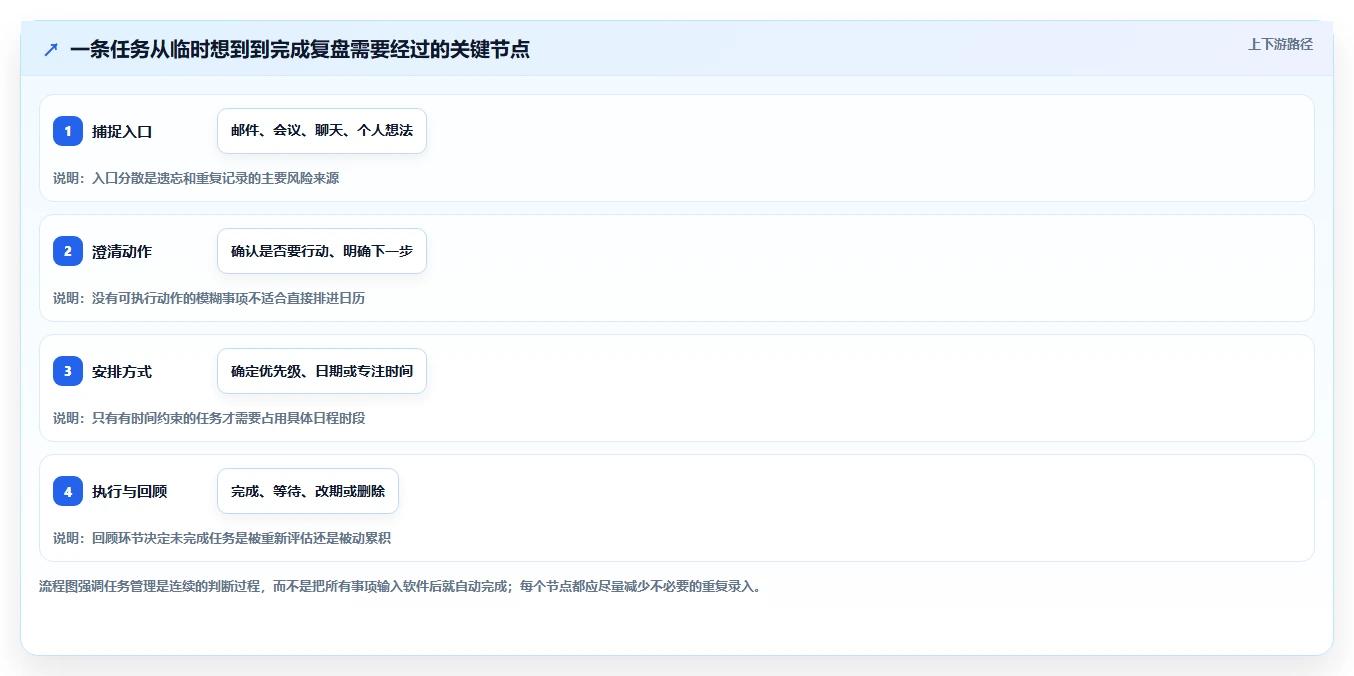Click the note about 模糊事项不适合直接排进日历
The image size is (1354, 676).
click(x=209, y=298)
